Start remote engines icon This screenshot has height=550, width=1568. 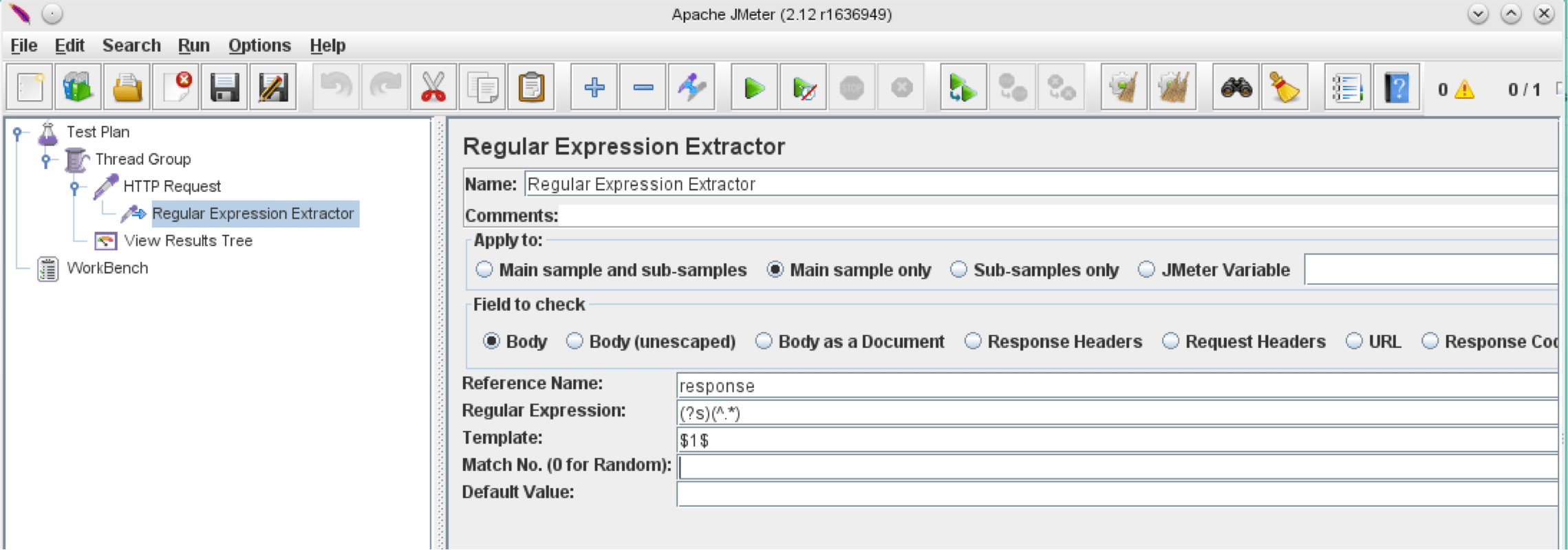(963, 88)
